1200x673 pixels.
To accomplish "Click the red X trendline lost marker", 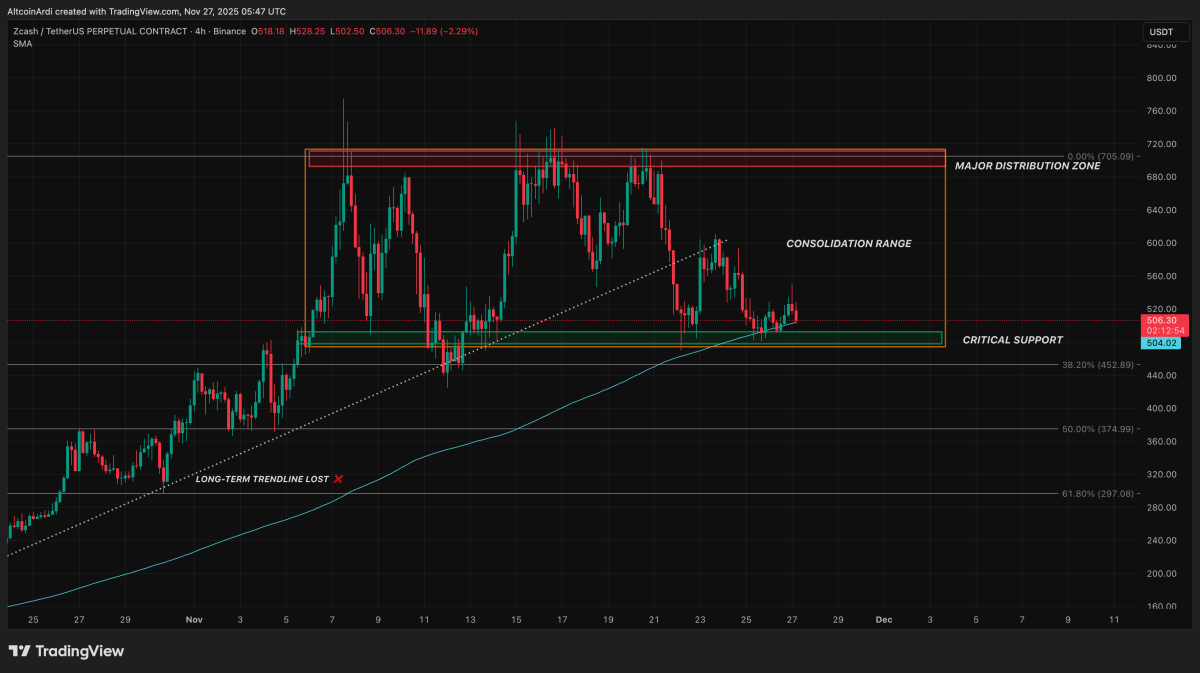I will [338, 479].
